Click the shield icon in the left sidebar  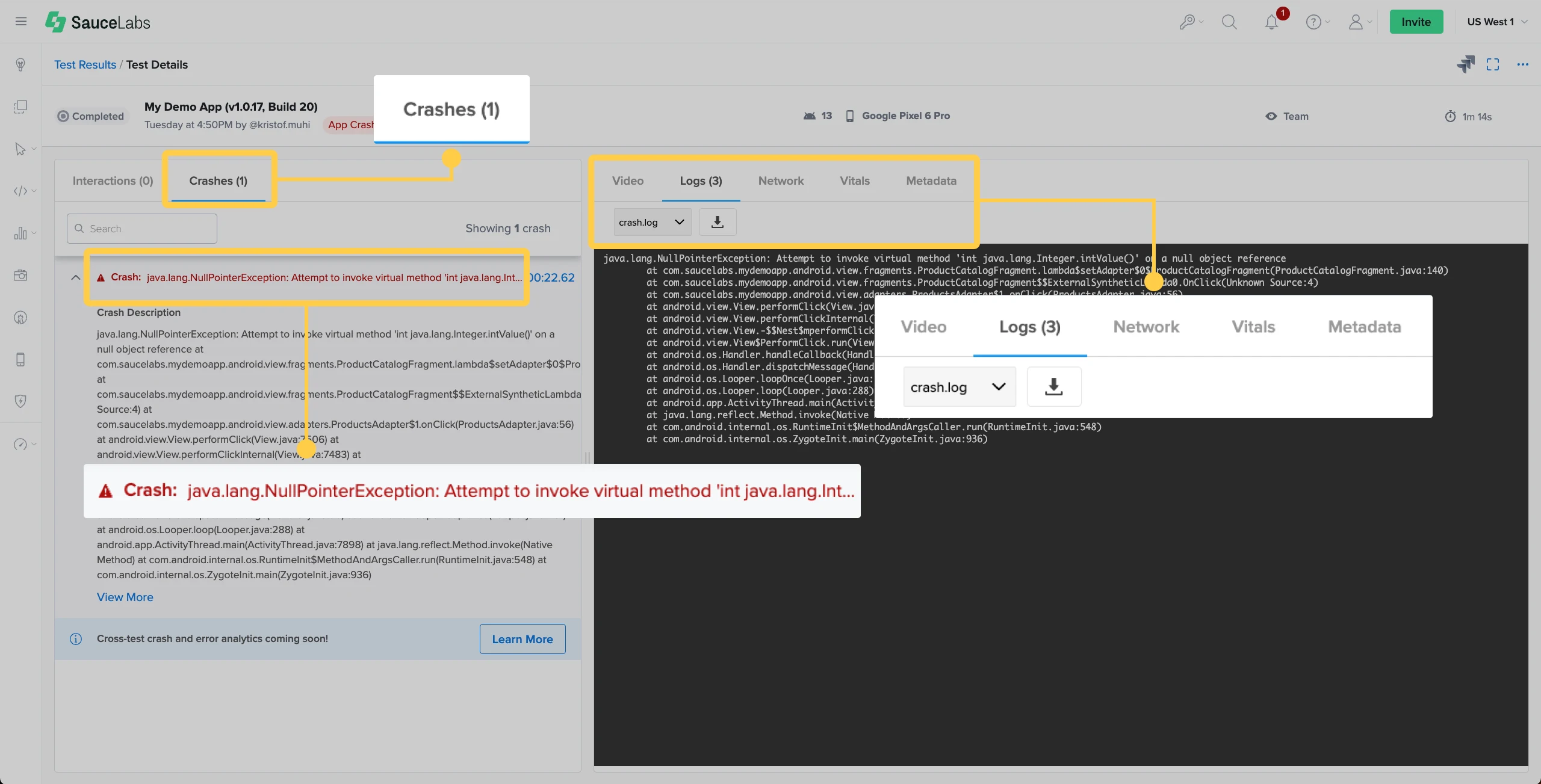20,401
